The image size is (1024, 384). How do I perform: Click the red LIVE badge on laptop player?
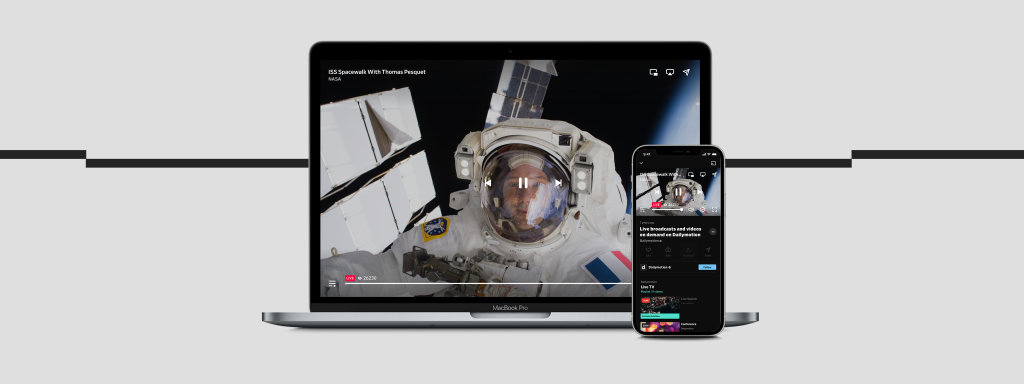coord(350,278)
